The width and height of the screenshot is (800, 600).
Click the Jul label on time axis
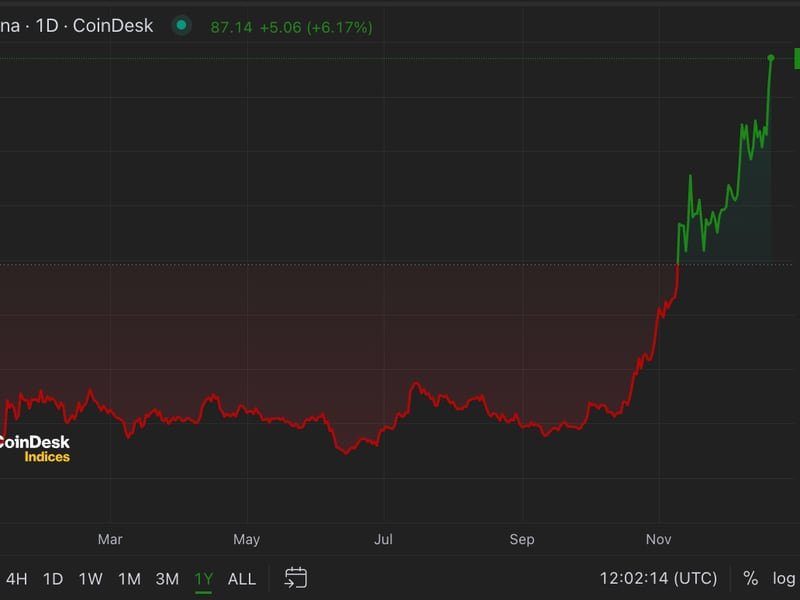click(x=383, y=539)
